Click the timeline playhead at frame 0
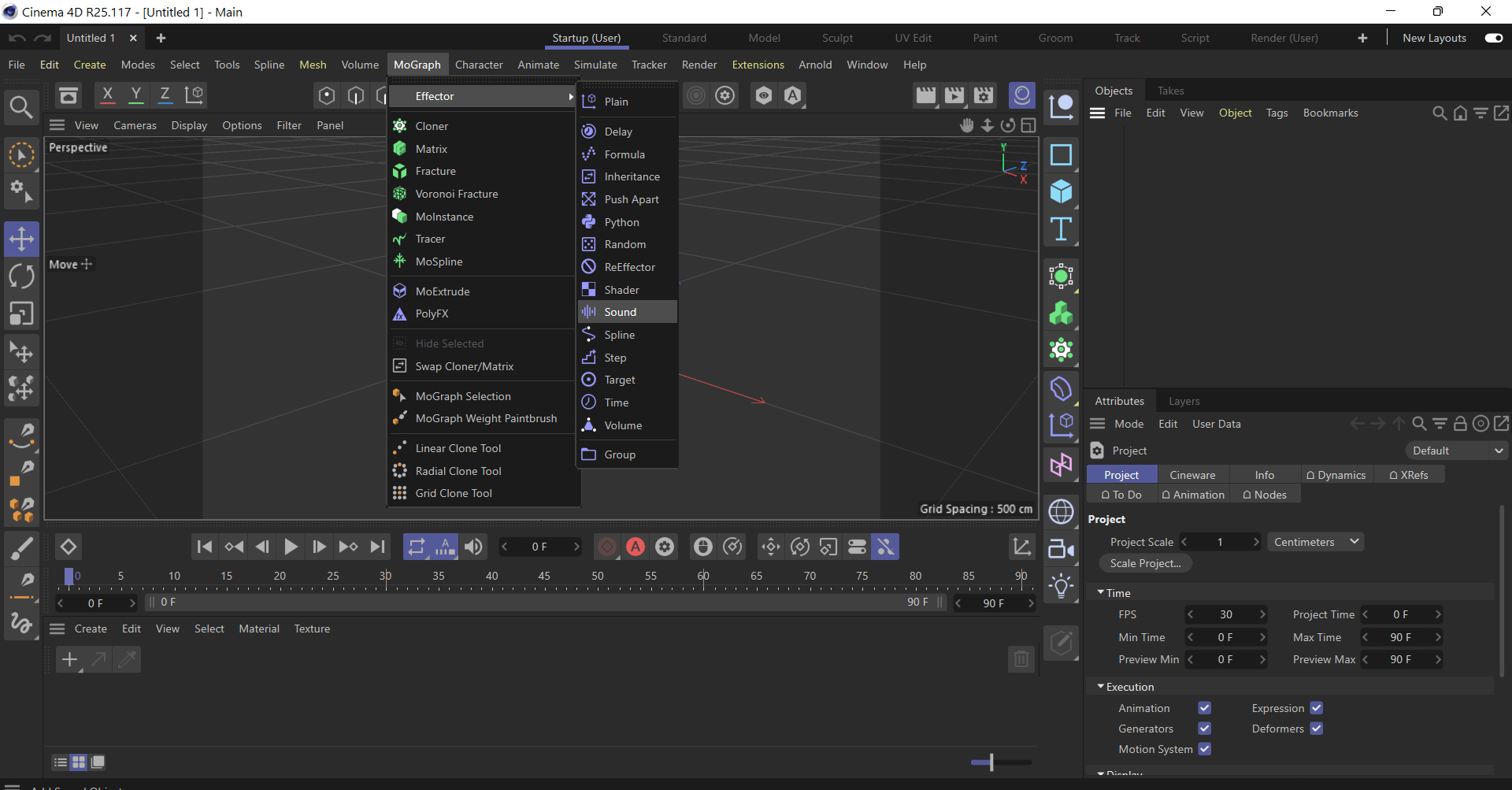 pyautogui.click(x=69, y=577)
